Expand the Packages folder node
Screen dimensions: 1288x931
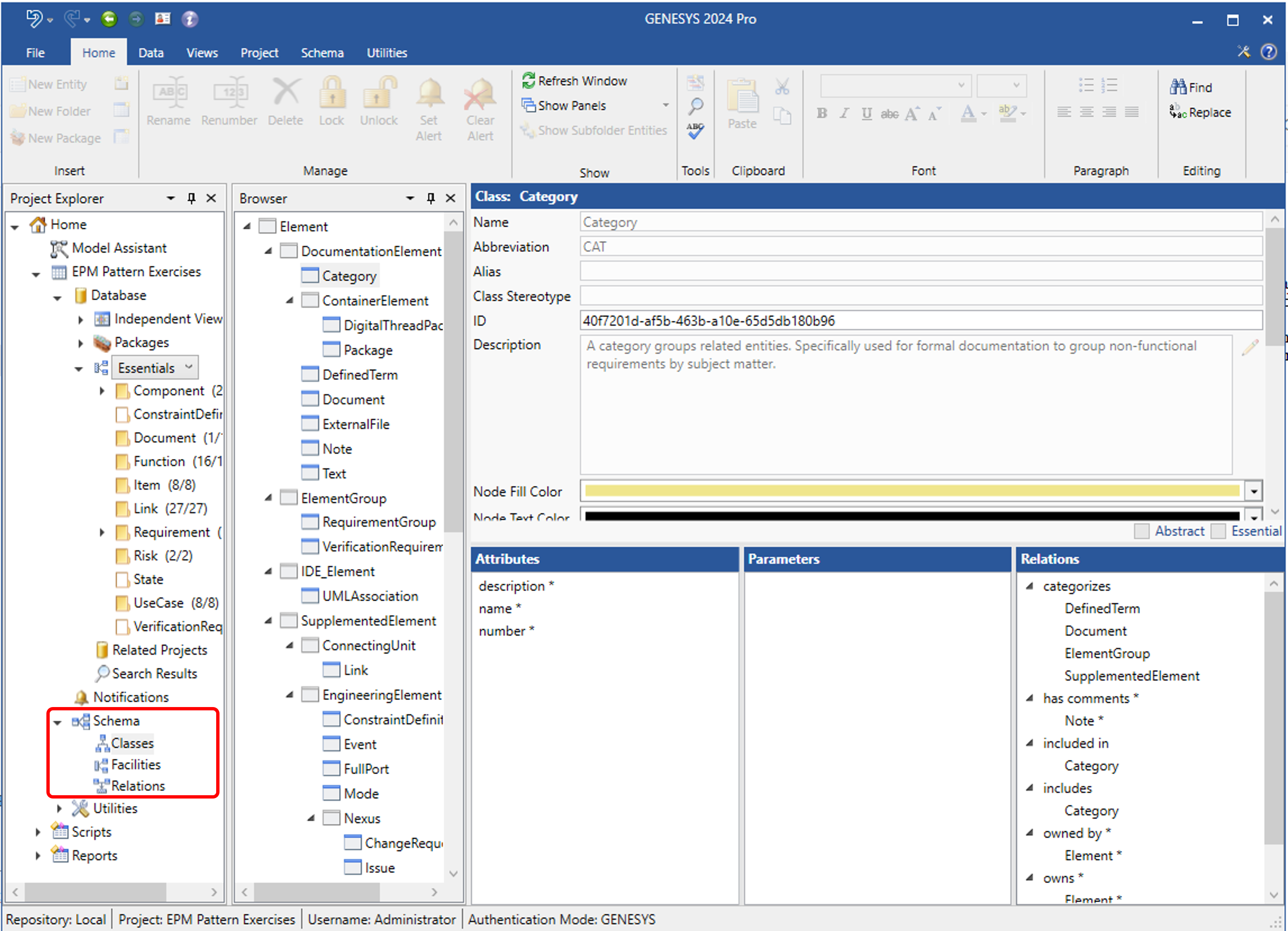coord(81,343)
